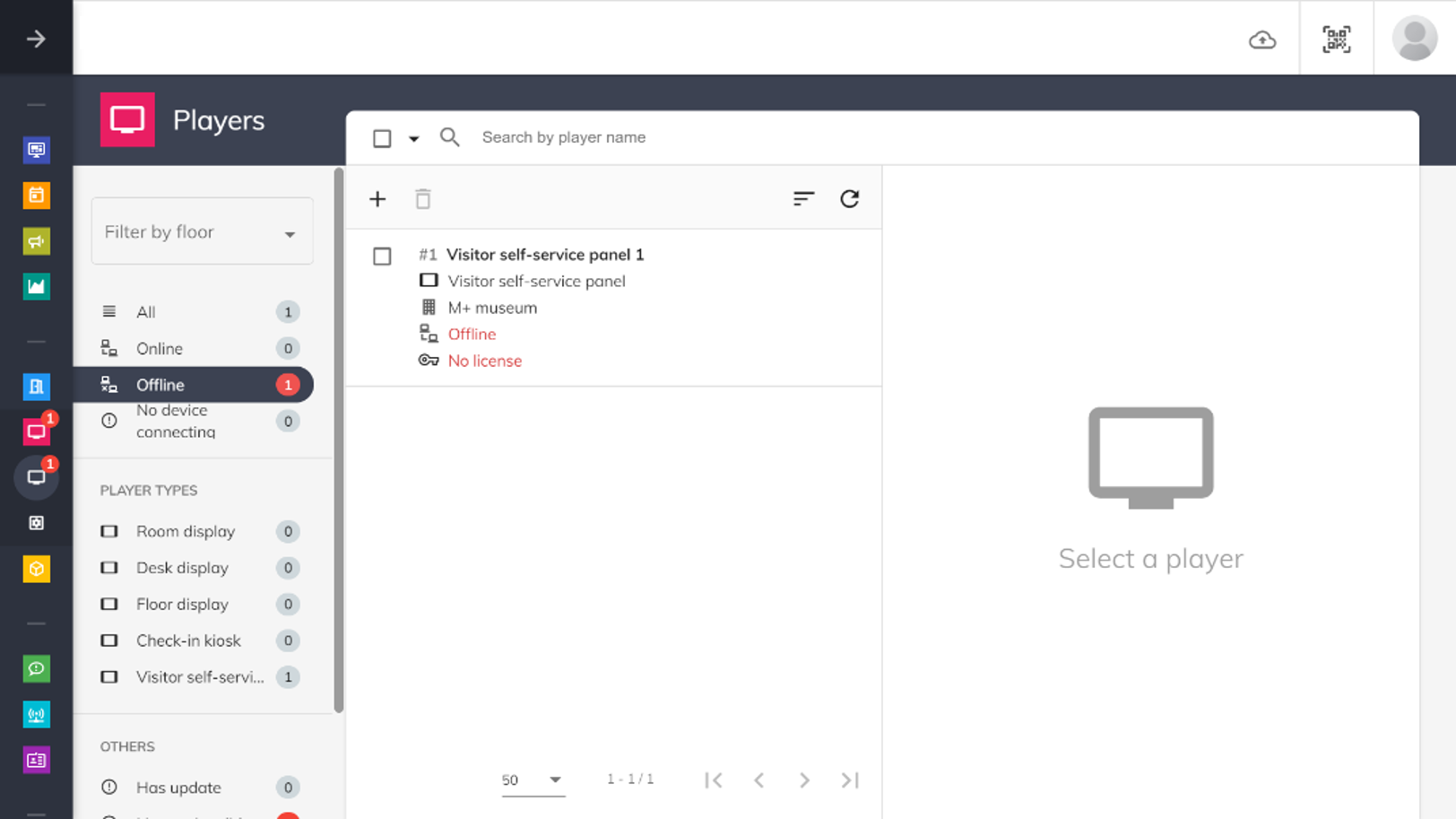This screenshot has height=819, width=1456.
Task: Open the user profile avatar
Action: [x=1414, y=39]
